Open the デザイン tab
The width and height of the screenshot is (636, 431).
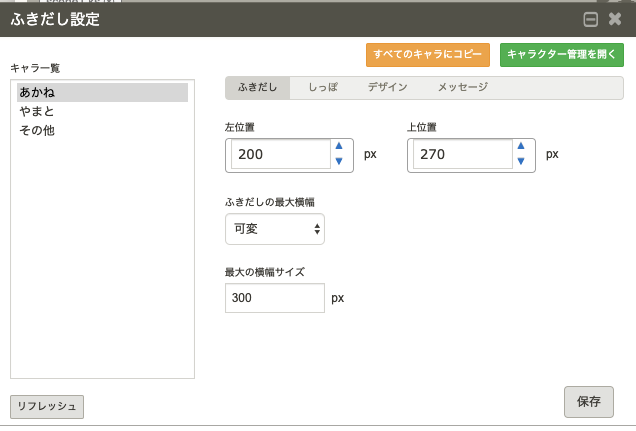(x=387, y=88)
